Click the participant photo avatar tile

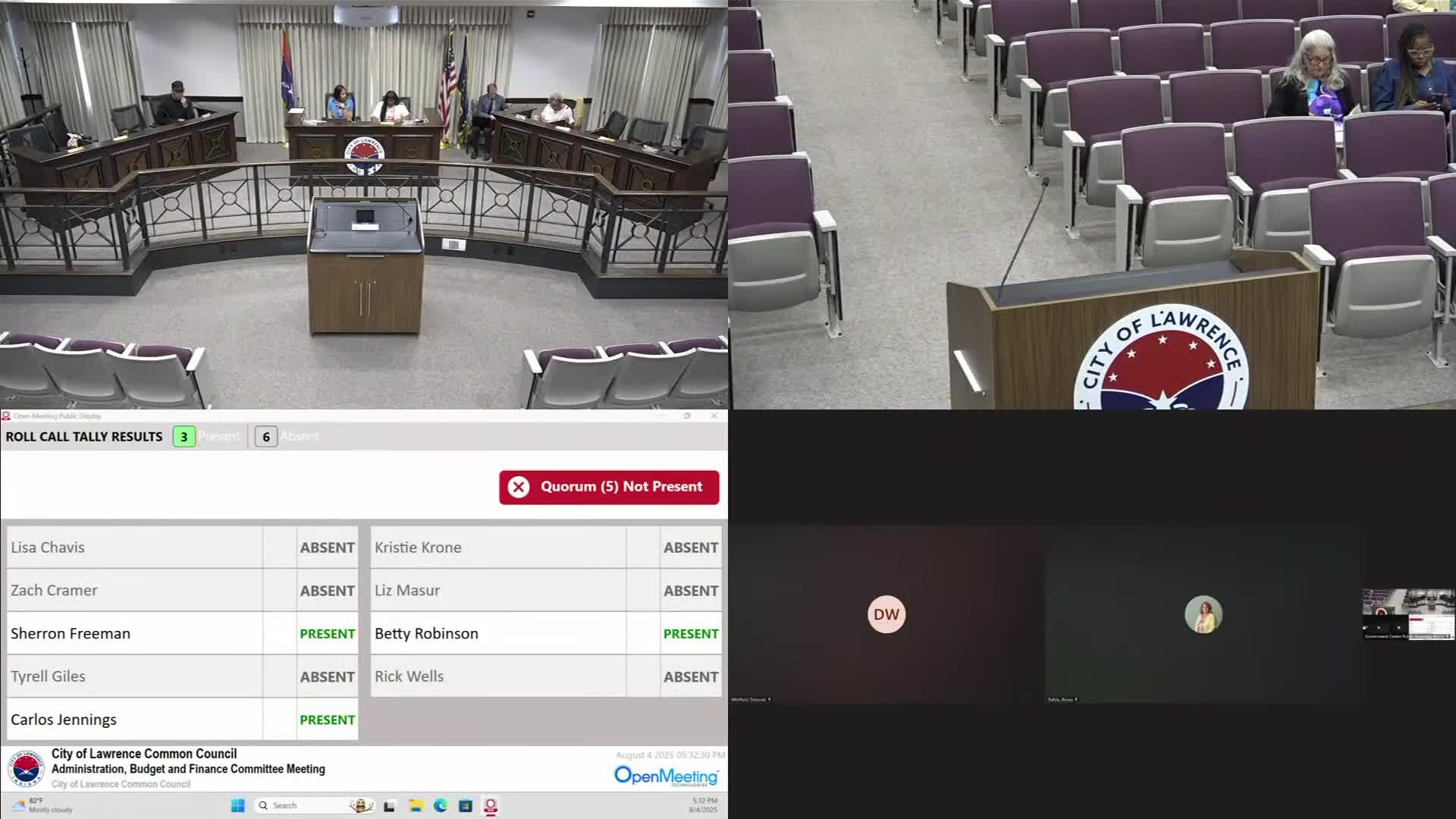pos(1203,614)
